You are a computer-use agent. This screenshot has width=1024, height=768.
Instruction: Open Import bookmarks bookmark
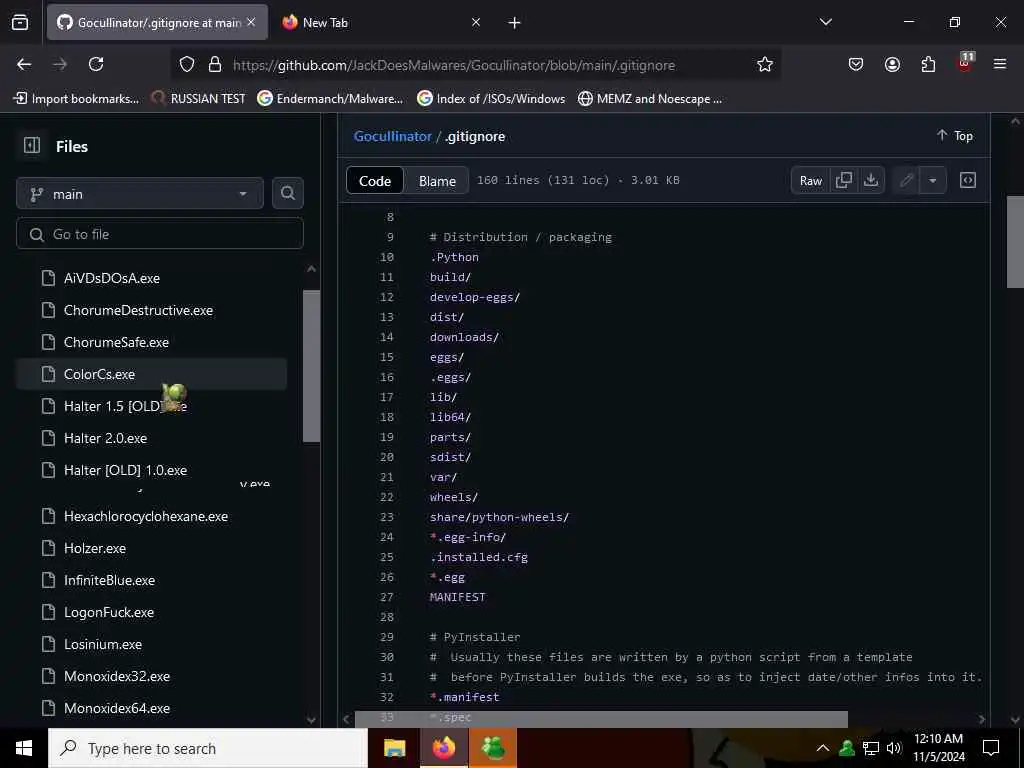tap(76, 99)
